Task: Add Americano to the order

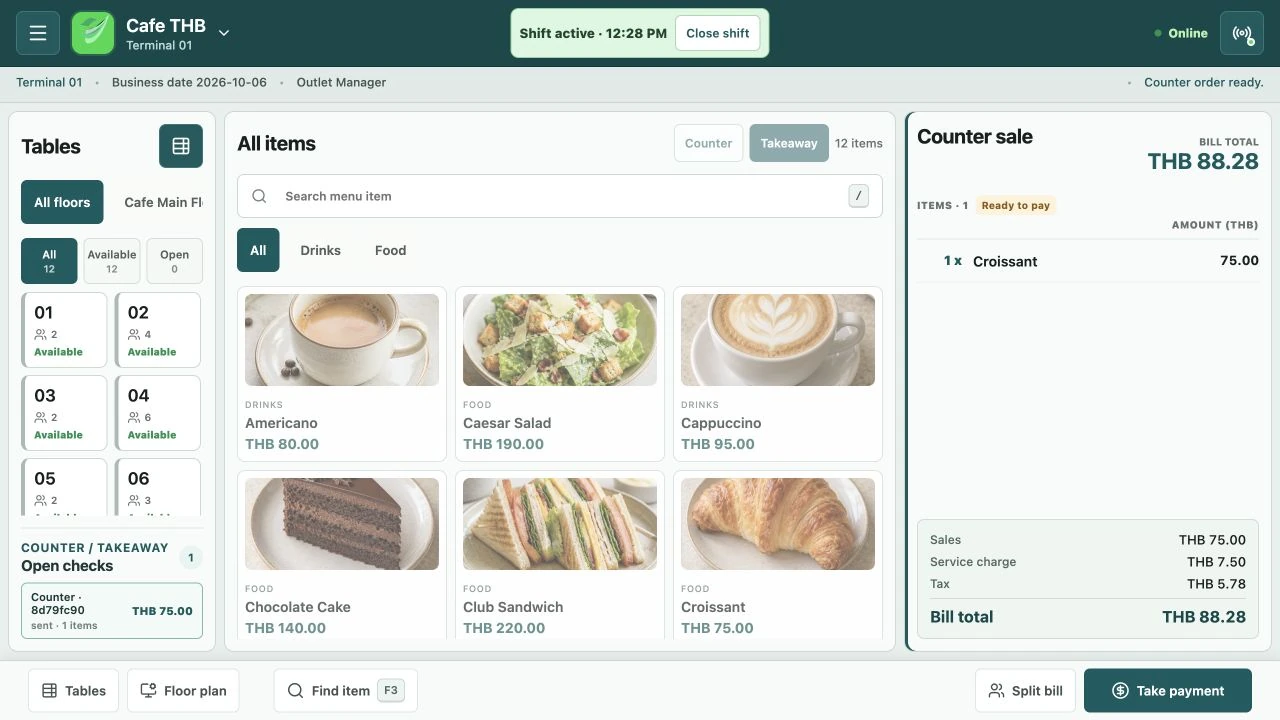Action: (342, 374)
